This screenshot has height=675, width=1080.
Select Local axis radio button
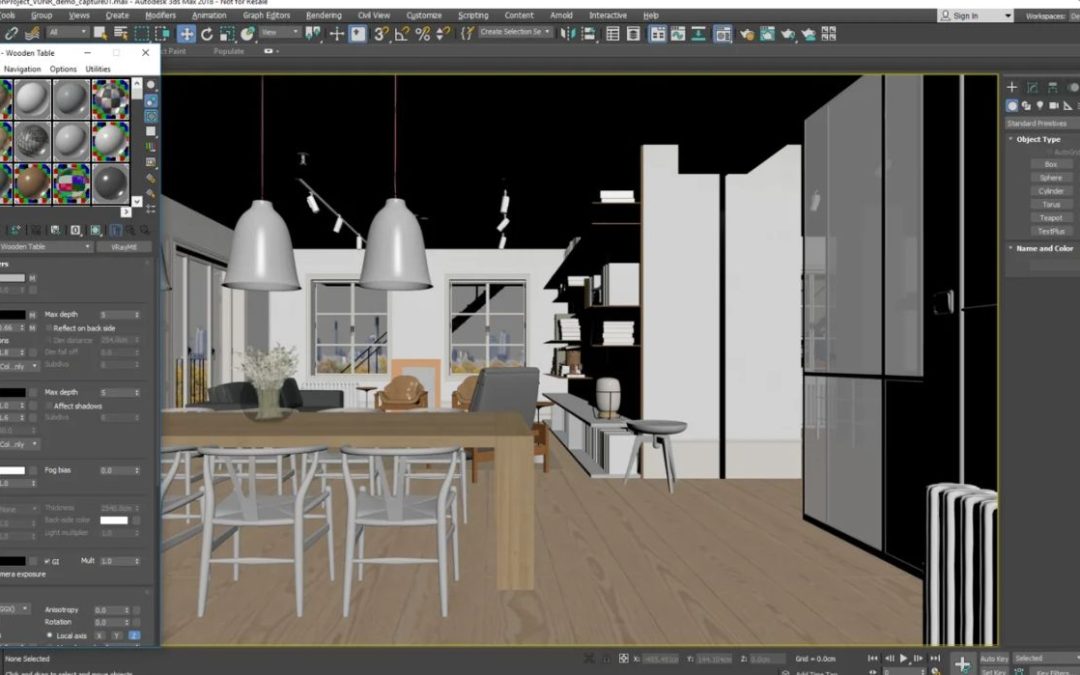pyautogui.click(x=49, y=635)
